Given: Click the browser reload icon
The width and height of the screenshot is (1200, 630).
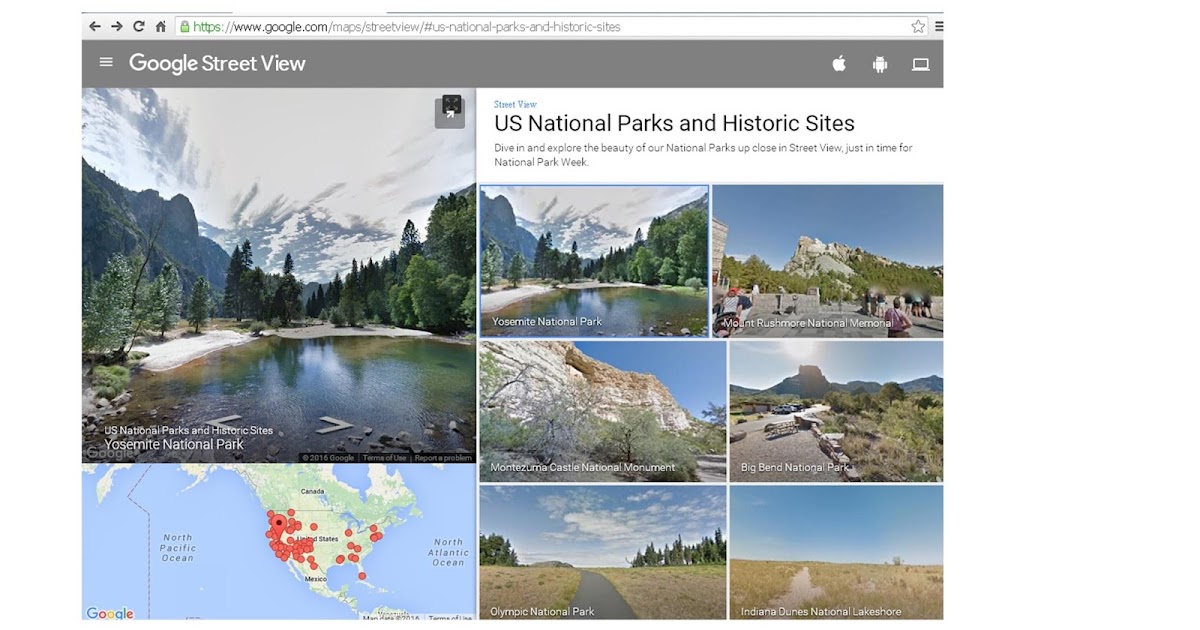Looking at the screenshot, I should click(137, 27).
